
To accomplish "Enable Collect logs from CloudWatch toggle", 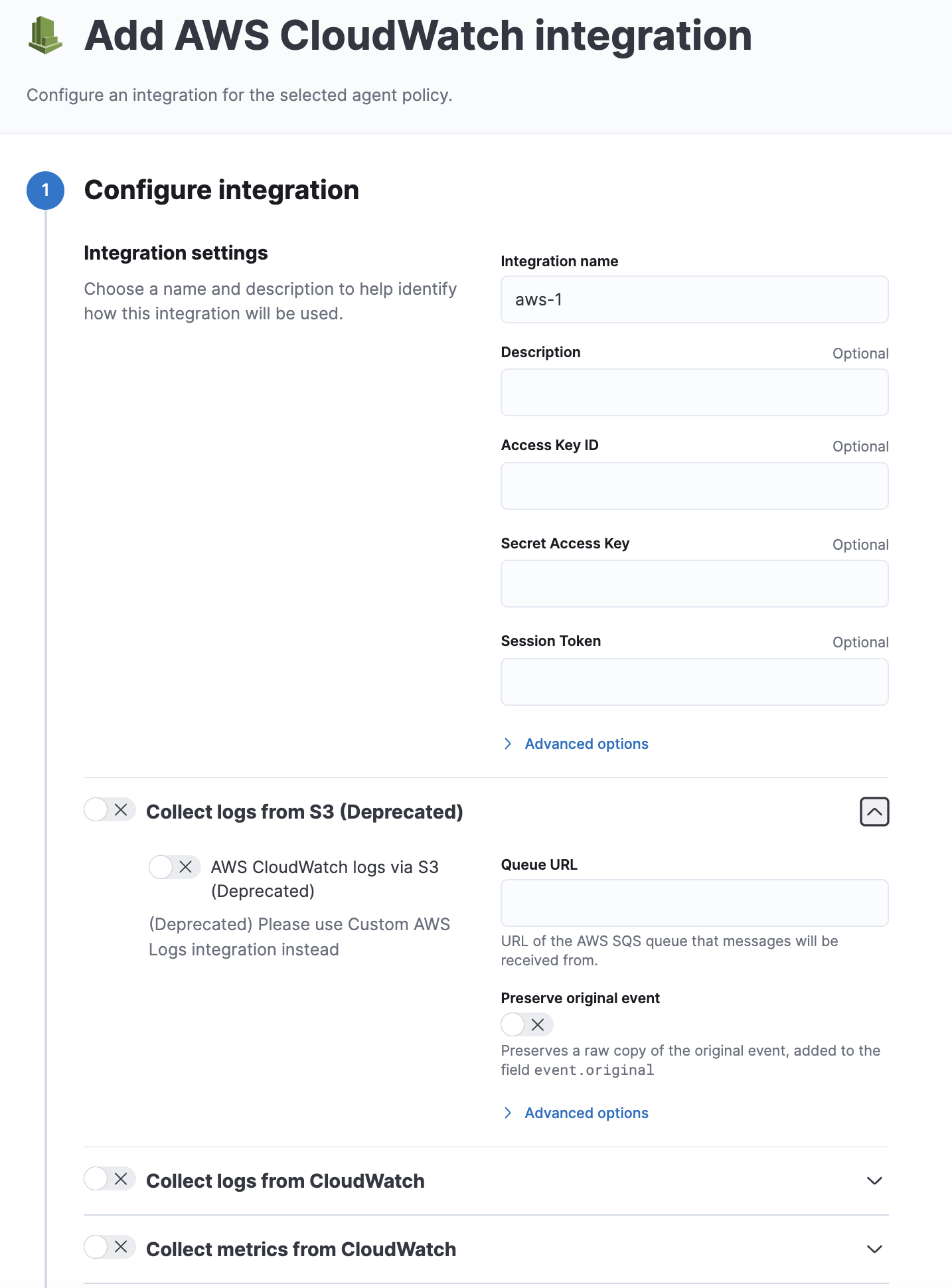I will 110,1179.
